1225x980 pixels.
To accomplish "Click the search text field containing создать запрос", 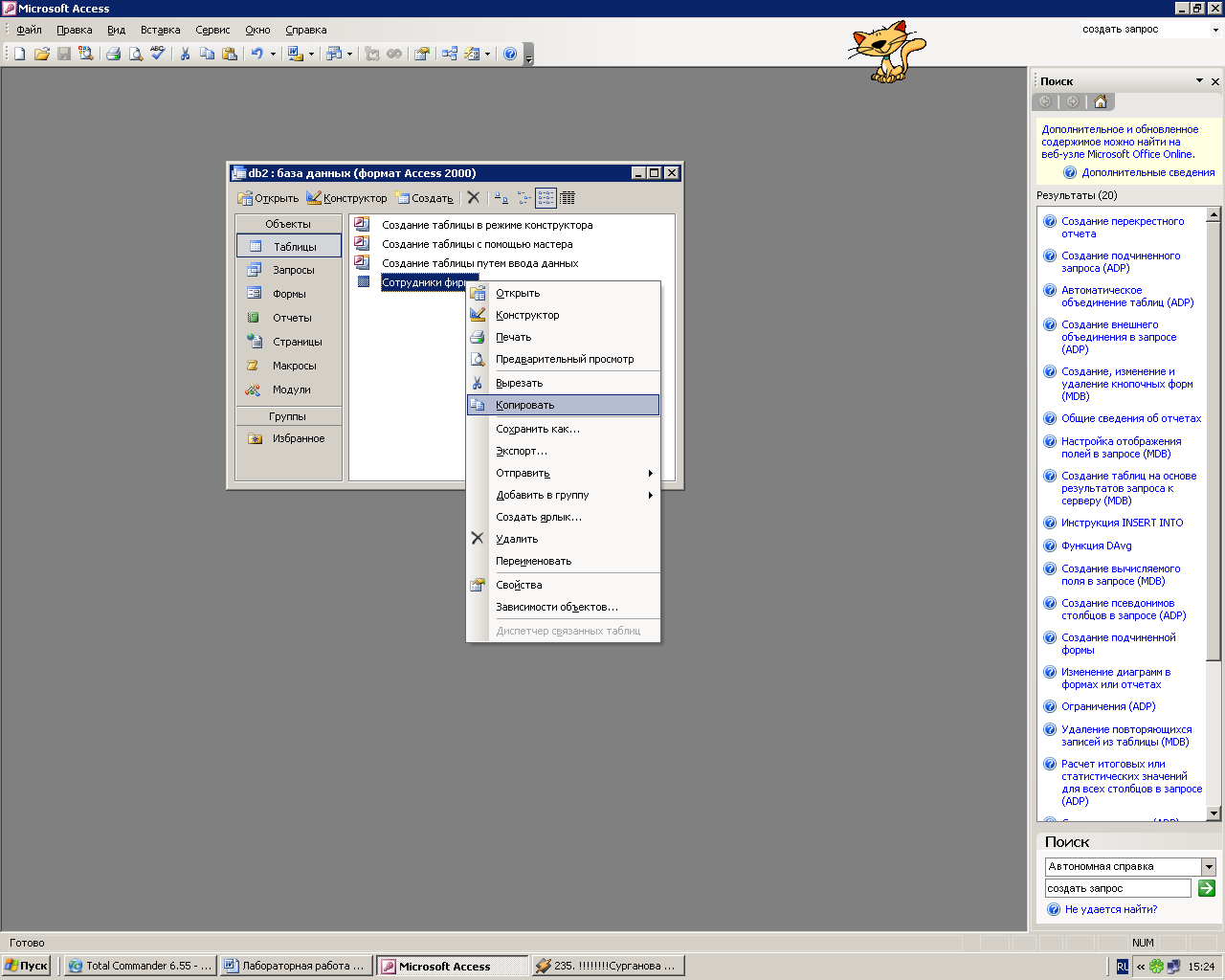I will tap(1118, 888).
